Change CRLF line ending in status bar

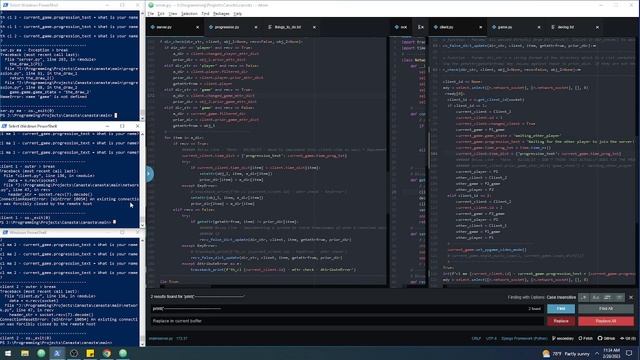(476, 338)
